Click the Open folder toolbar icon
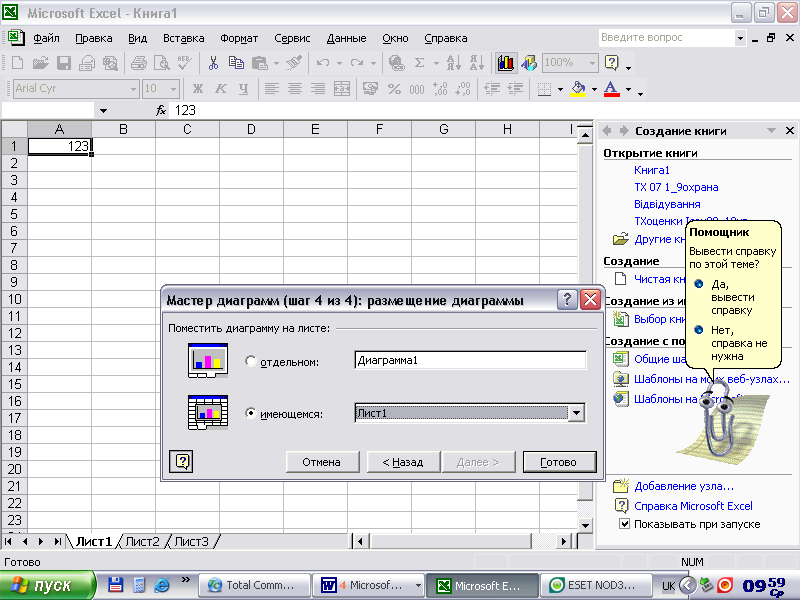The height and width of the screenshot is (600, 800). [40, 63]
